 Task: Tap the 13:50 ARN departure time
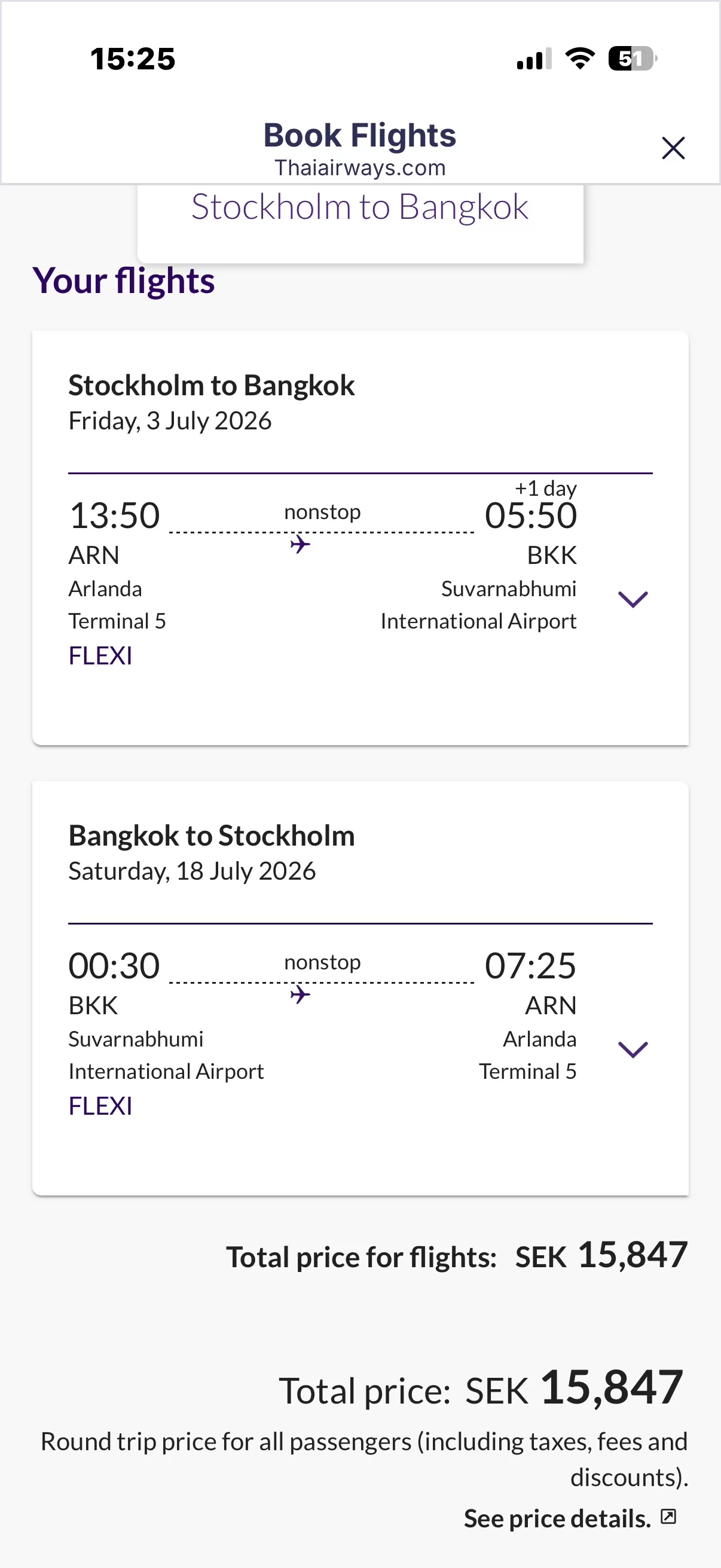(114, 515)
